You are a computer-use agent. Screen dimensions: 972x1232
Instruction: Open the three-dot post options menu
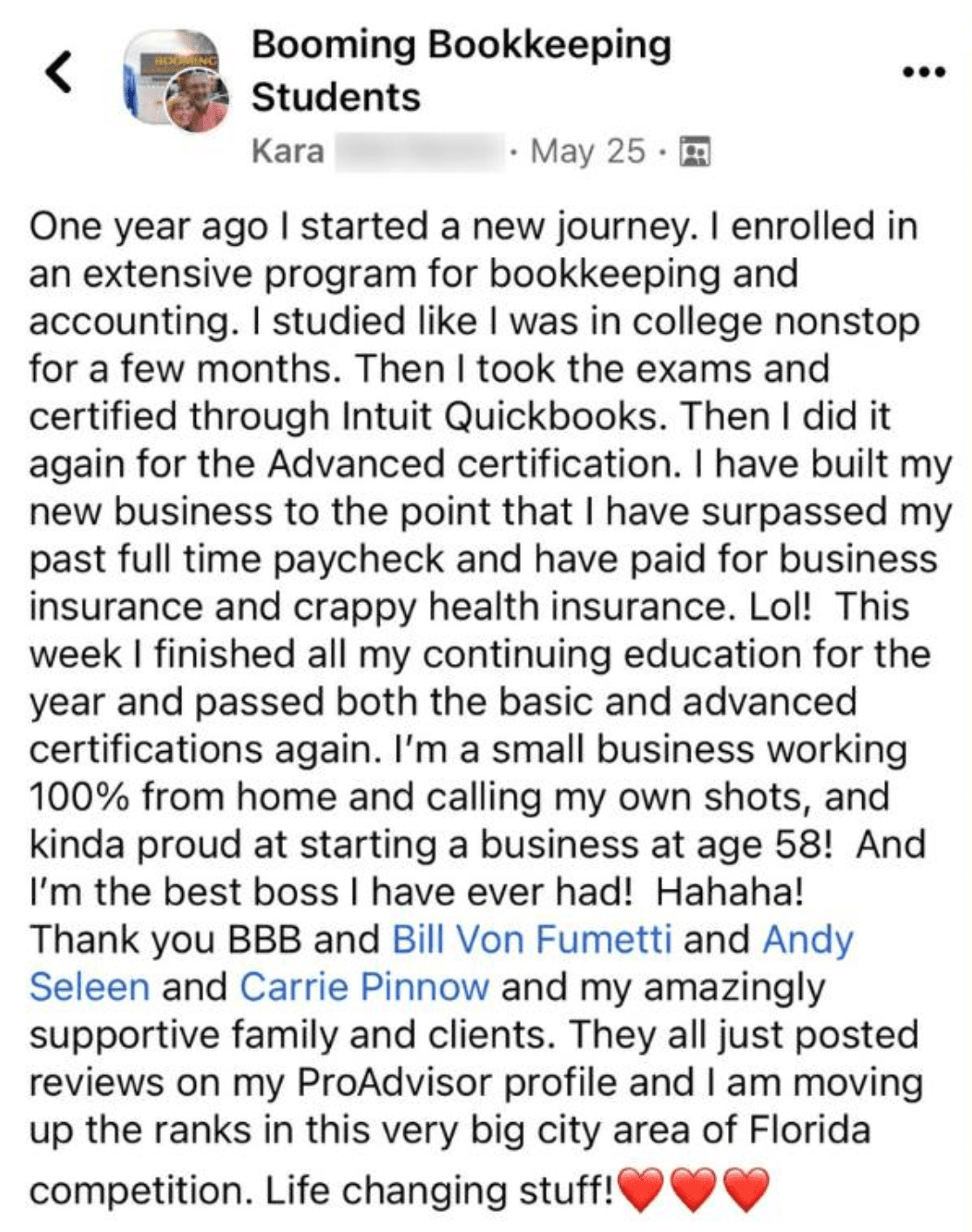tap(924, 71)
